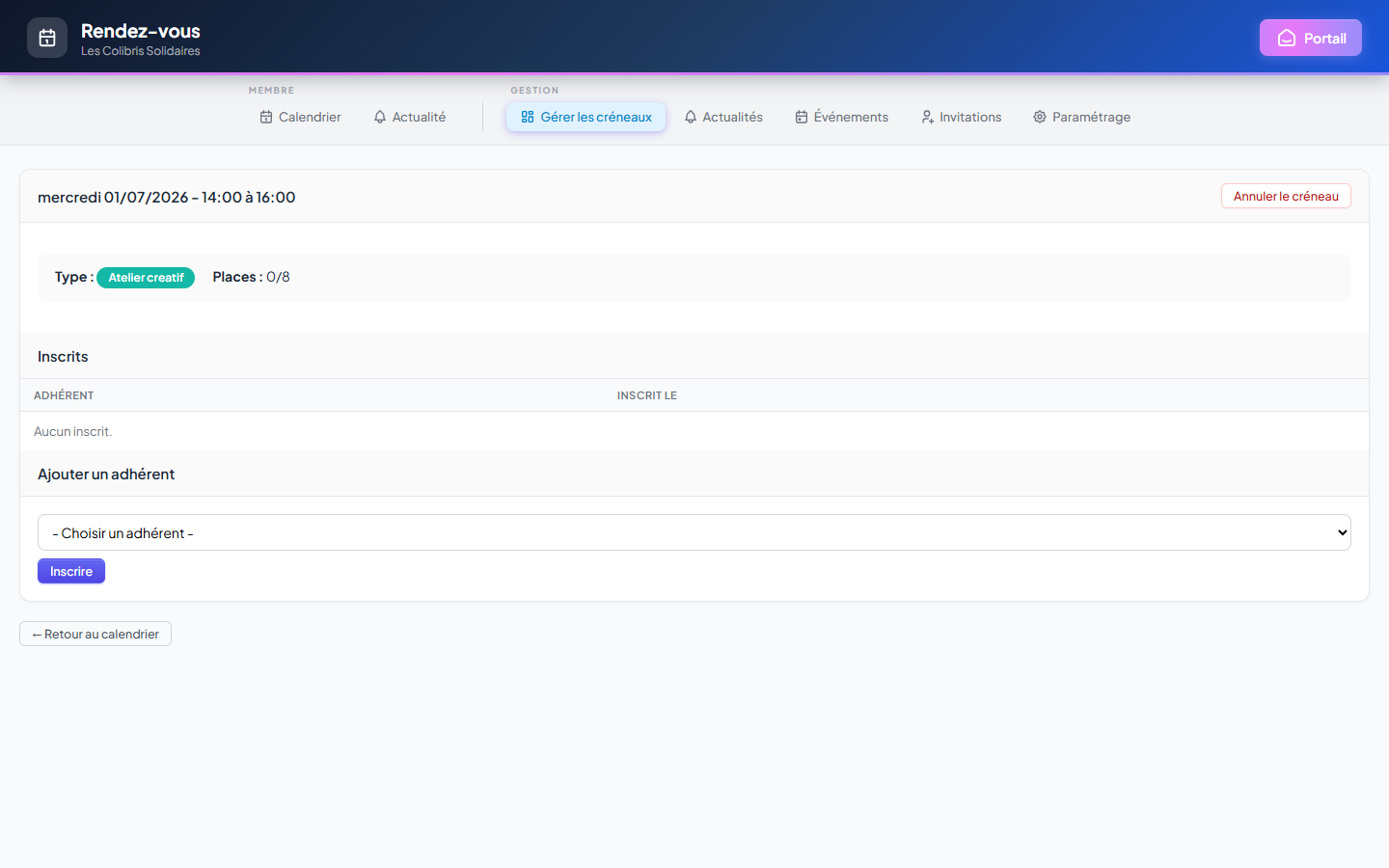Click Les Colibris Solidaires subtitle
The height and width of the screenshot is (868, 1389).
tap(141, 51)
